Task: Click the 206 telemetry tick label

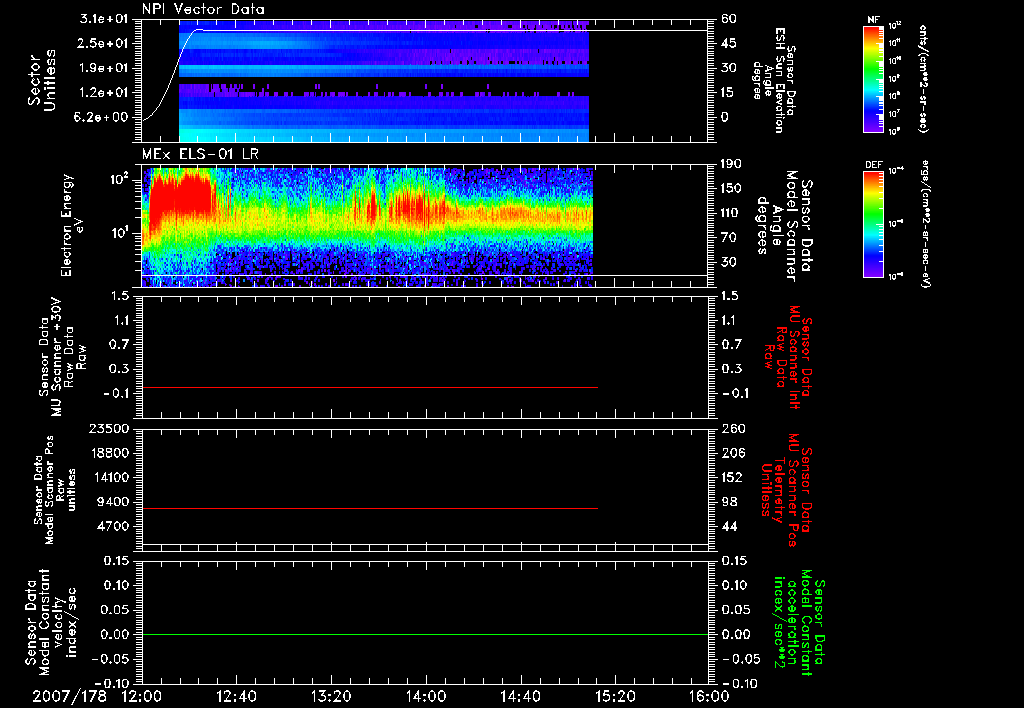Action: 733,453
